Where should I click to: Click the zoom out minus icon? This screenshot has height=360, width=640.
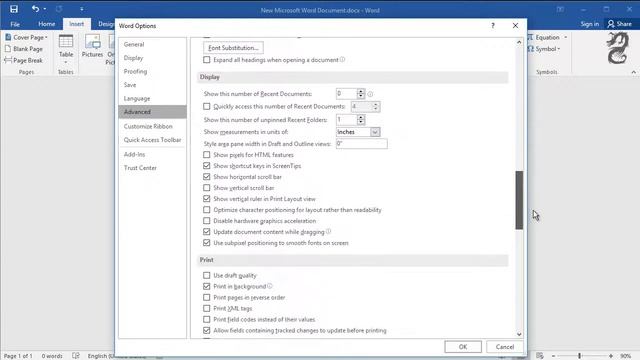coord(553,356)
